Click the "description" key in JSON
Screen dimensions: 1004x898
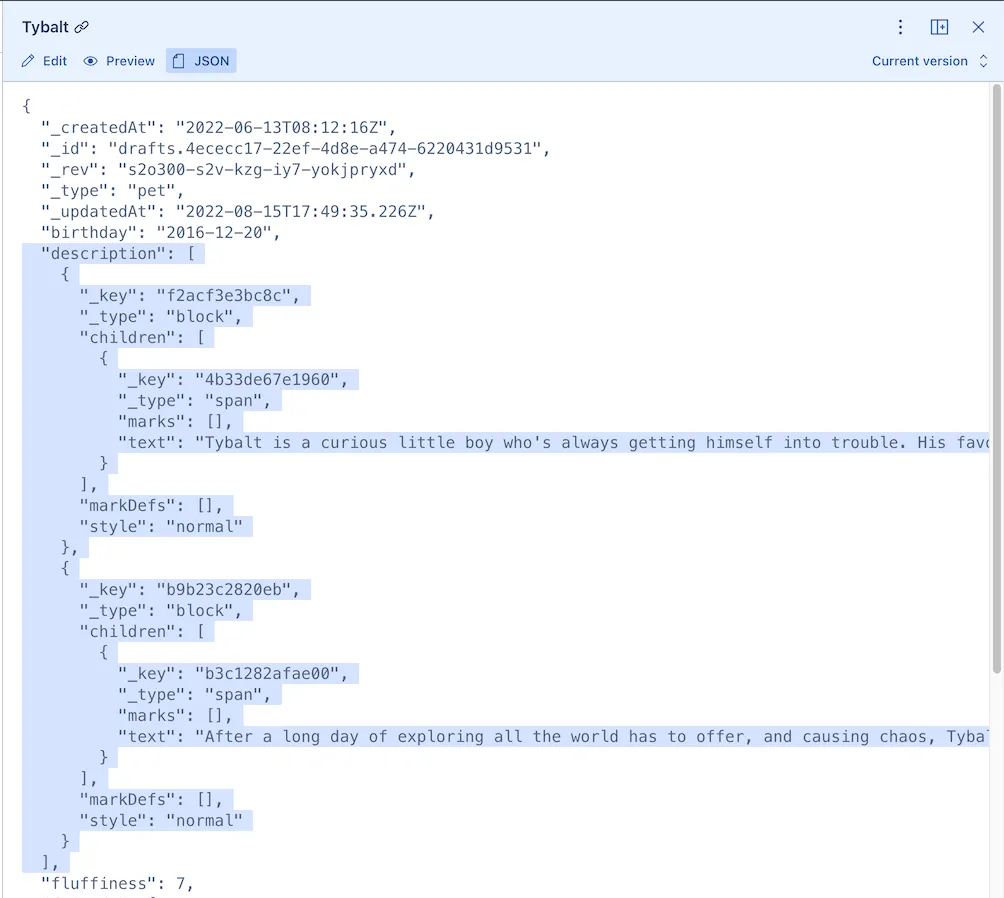104,254
